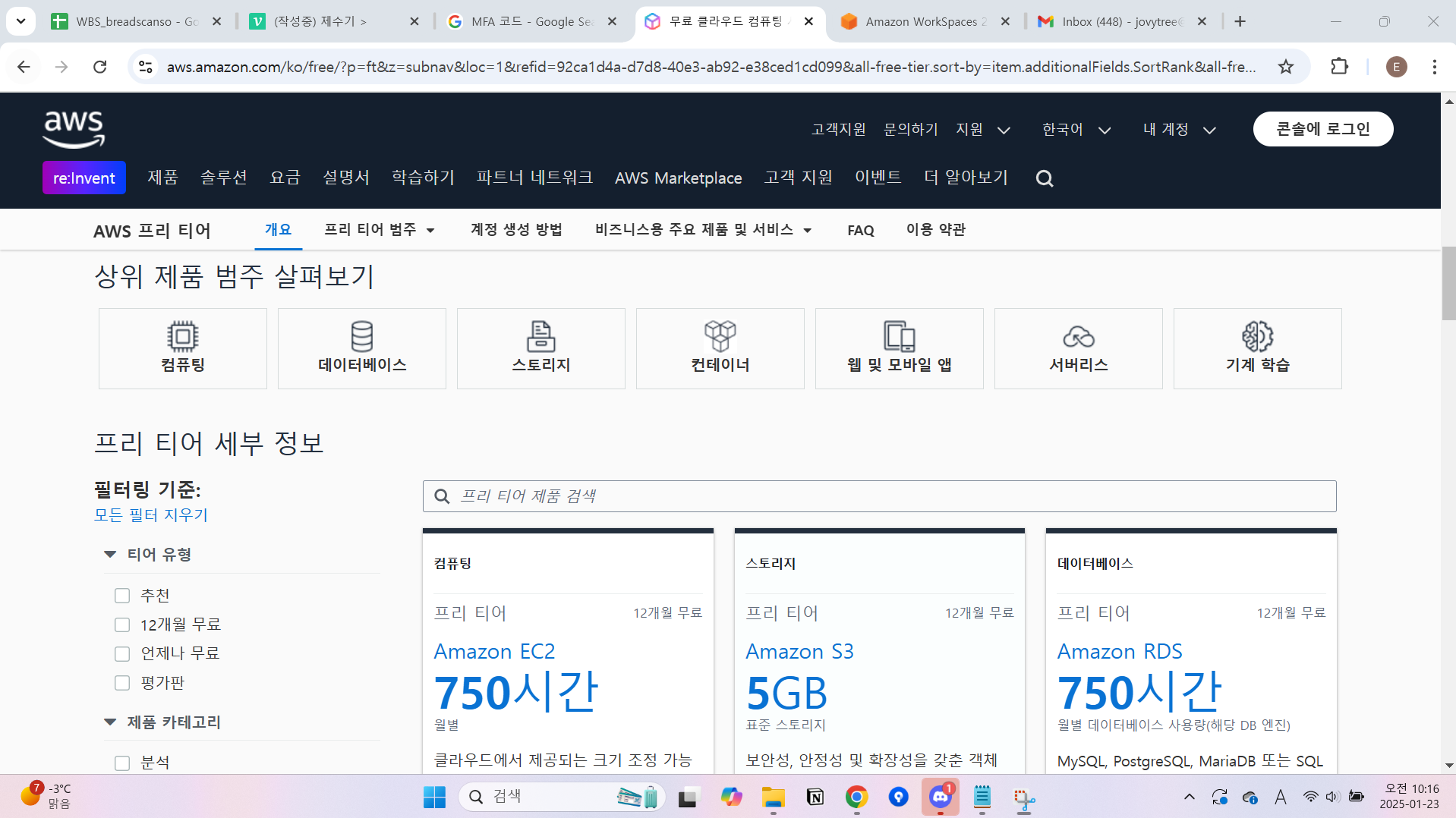Expand the 프리 티어 범주 dropdown
Image resolution: width=1456 pixels, height=818 pixels.
(x=379, y=230)
